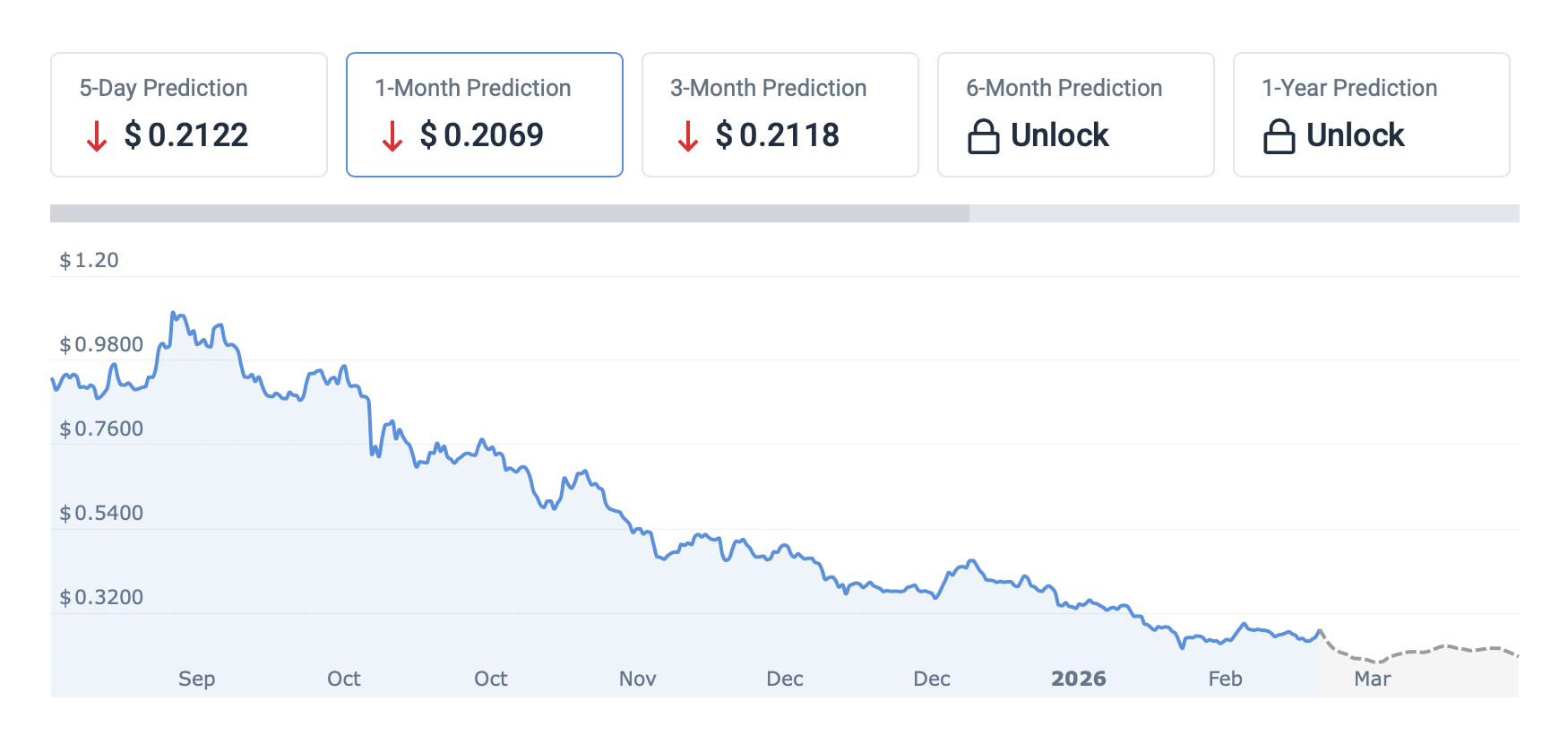Click the lock icon in 1-Year Prediction
This screenshot has width=1568, height=753.
(1279, 136)
